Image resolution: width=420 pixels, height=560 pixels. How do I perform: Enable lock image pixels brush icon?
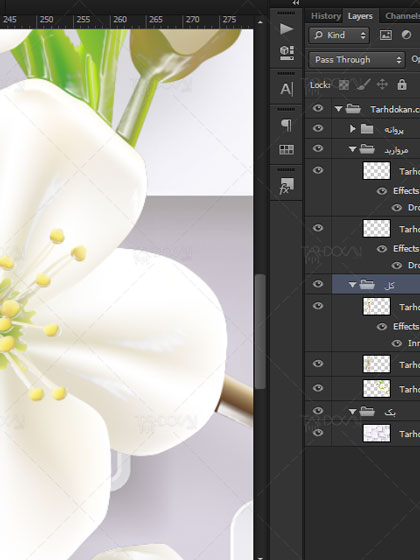363,85
